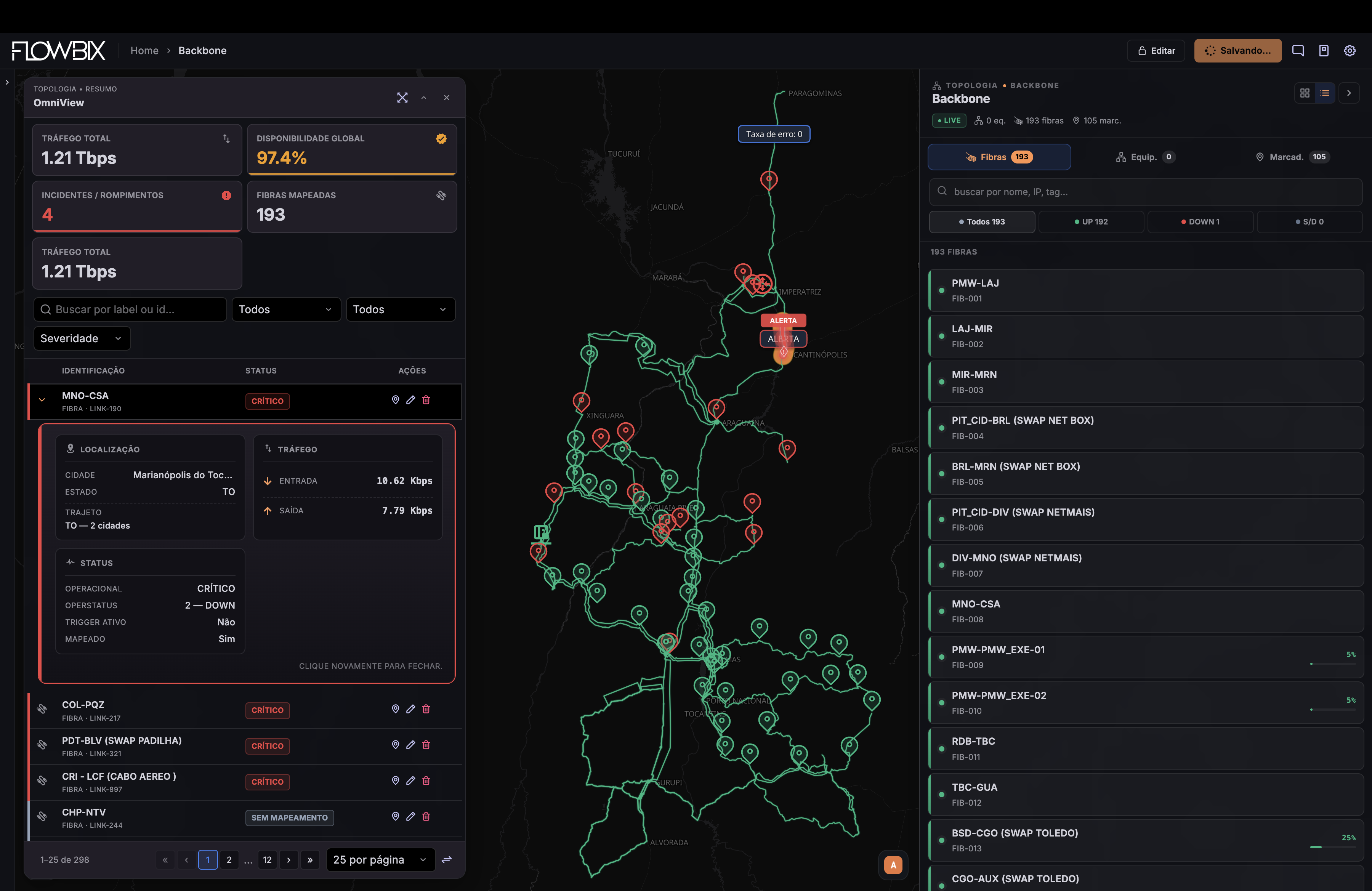Click the FLOWBIX logo
This screenshot has width=1372, height=891.
[x=58, y=51]
